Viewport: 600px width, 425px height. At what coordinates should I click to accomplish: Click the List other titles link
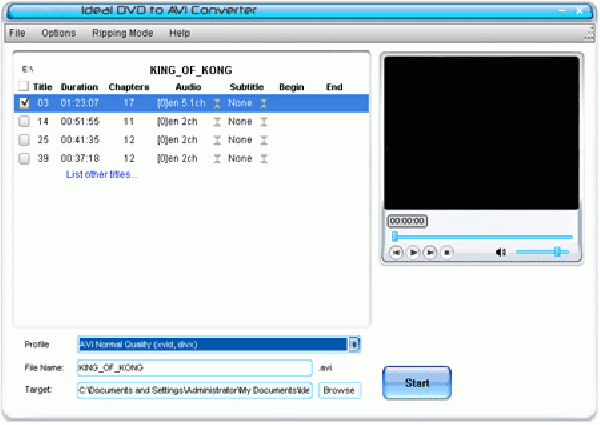coord(101,174)
